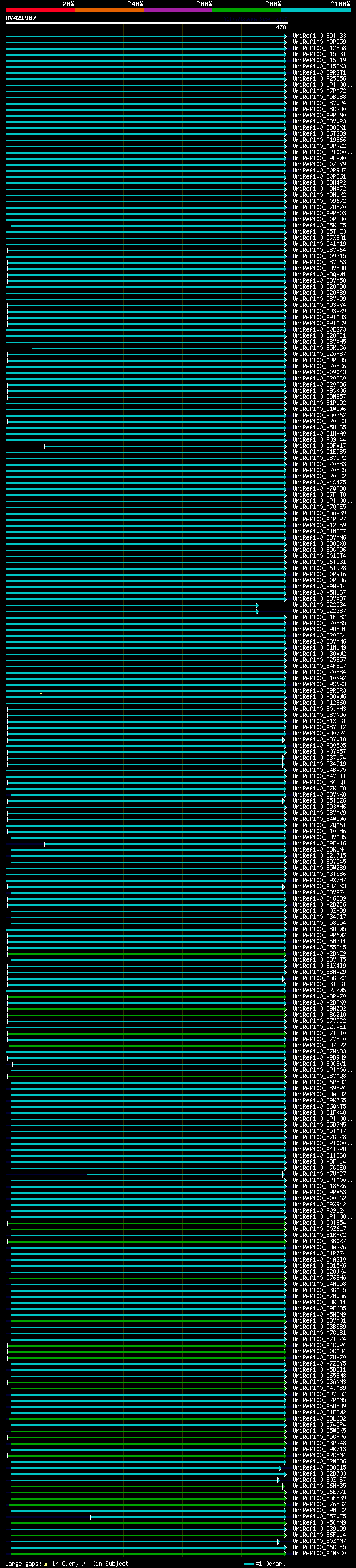
Task: Select hit UniRef100_P34919
Action: pos(319,764)
